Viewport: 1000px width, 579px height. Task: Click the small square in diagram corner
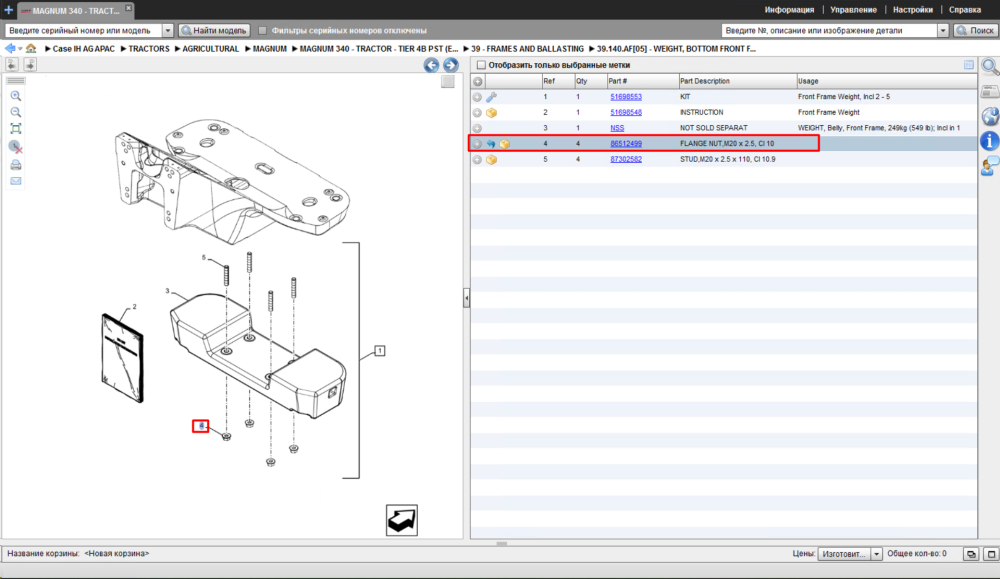448,82
